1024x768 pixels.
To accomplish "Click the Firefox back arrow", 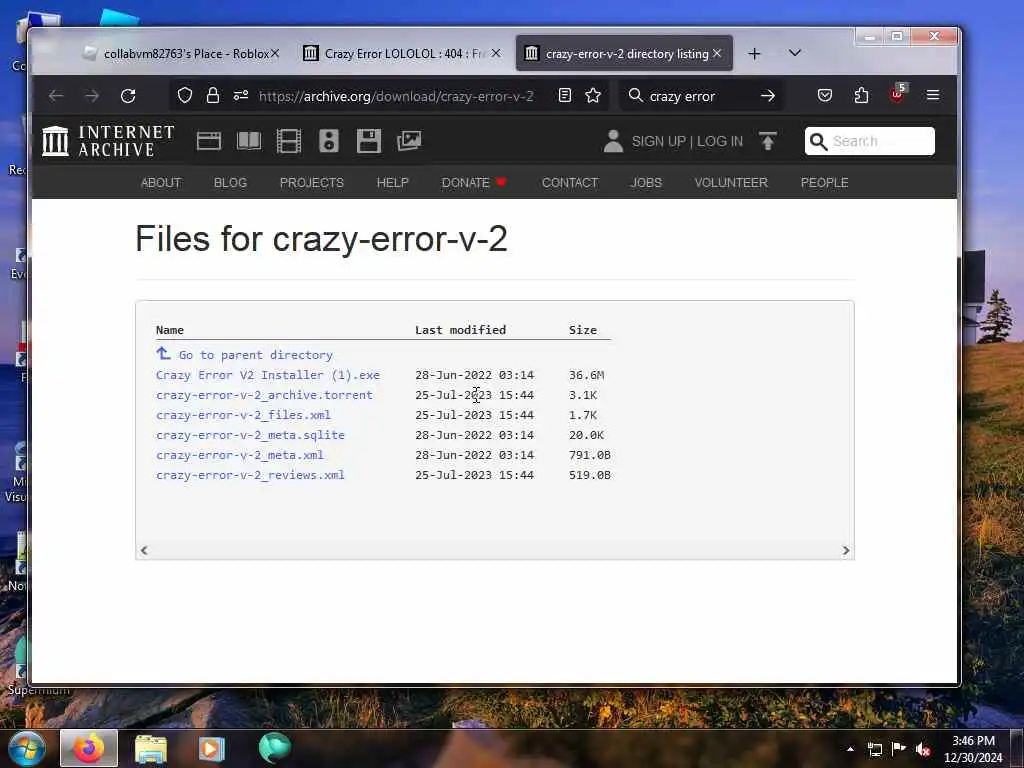I will [56, 96].
